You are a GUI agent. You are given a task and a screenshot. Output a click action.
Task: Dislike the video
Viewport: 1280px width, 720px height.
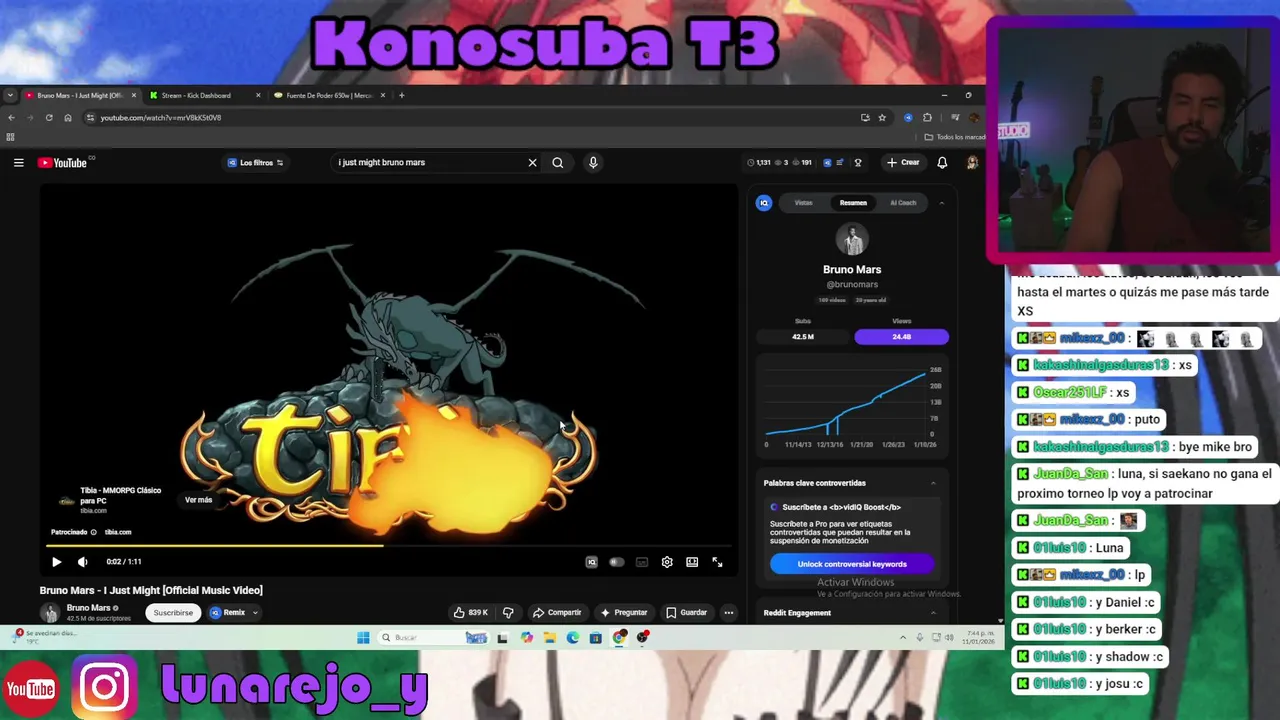point(508,612)
